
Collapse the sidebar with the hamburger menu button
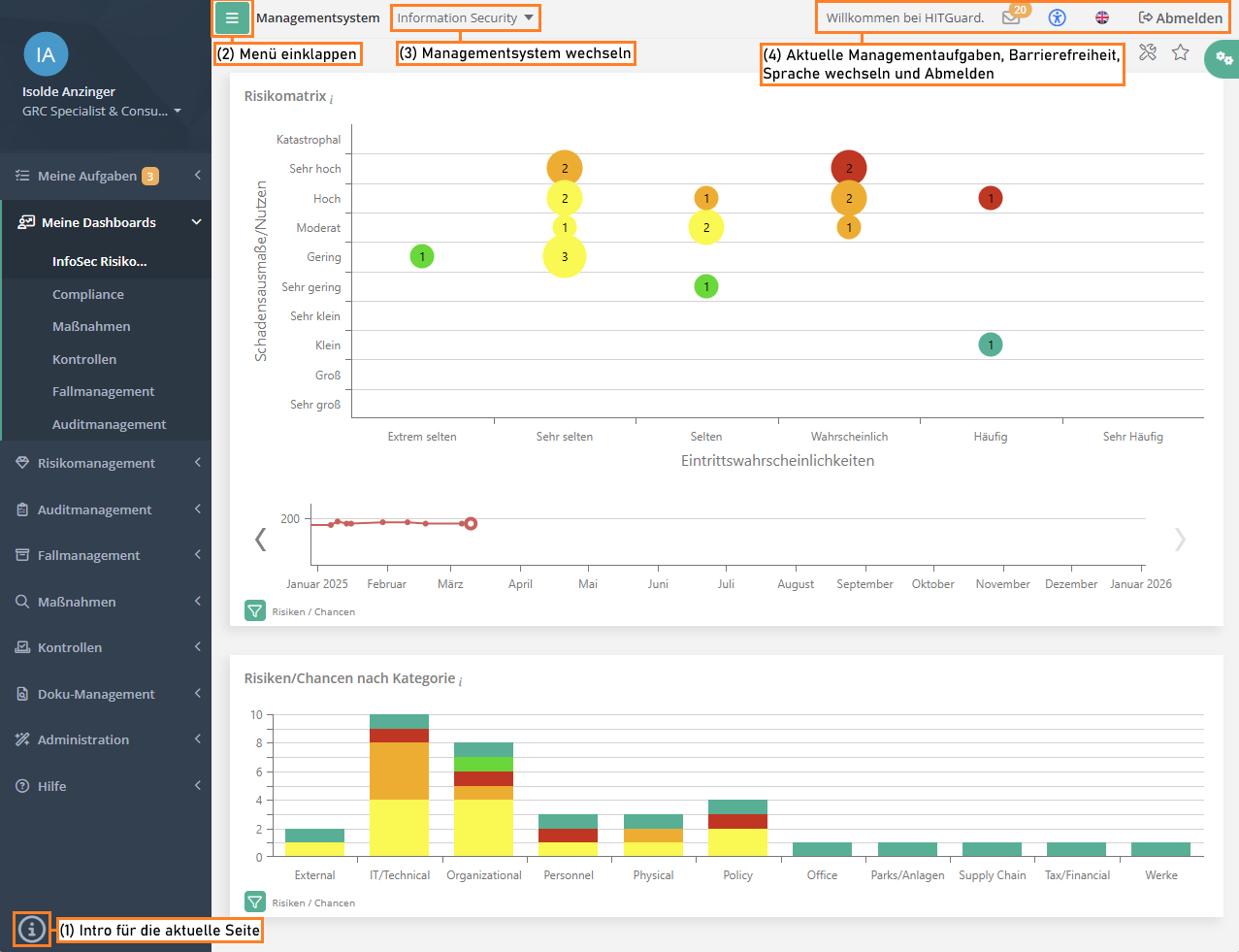tap(232, 17)
